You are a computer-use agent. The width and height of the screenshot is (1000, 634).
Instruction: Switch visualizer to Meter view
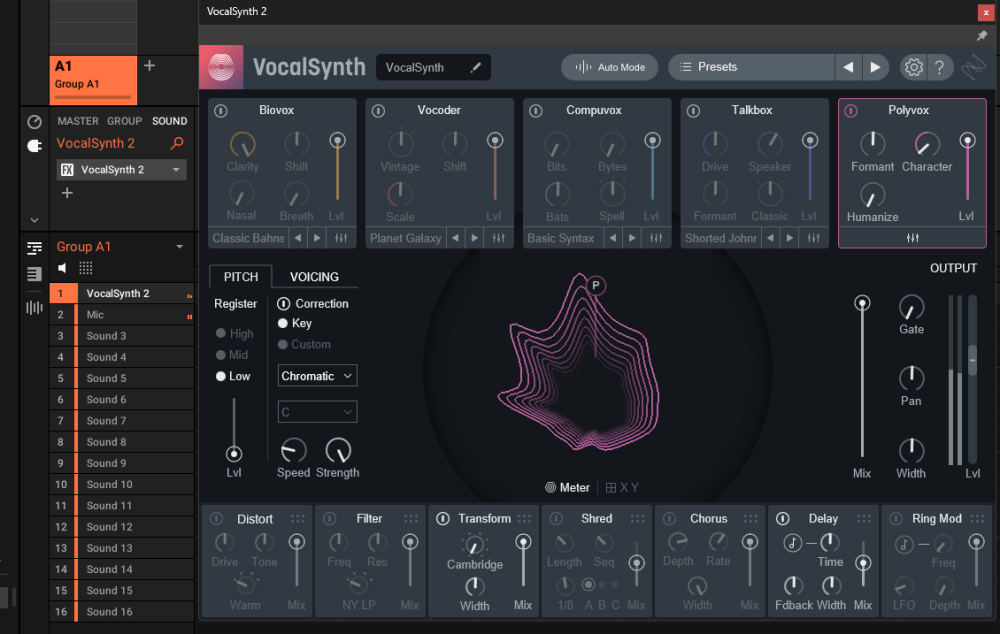click(x=567, y=487)
